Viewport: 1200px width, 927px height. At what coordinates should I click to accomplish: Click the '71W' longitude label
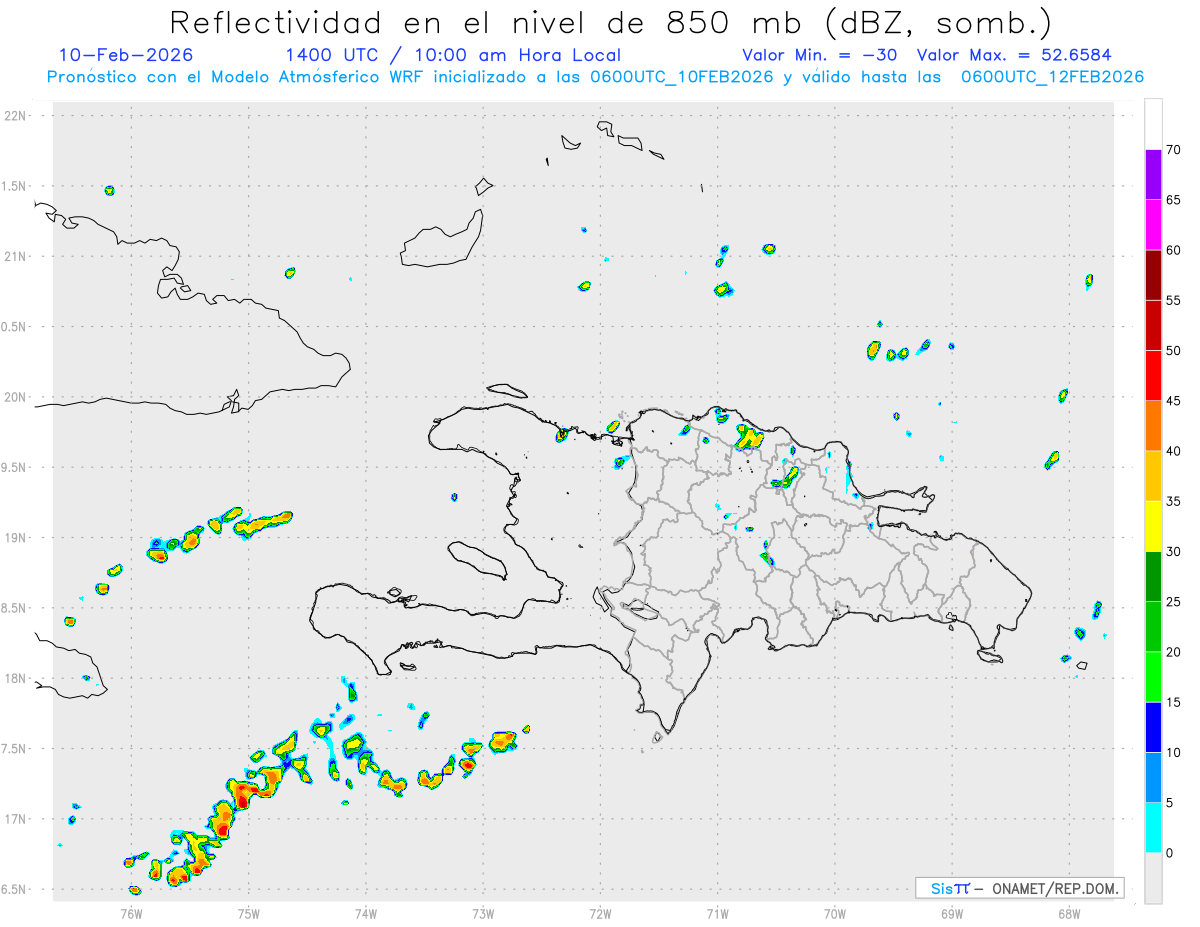[x=717, y=913]
